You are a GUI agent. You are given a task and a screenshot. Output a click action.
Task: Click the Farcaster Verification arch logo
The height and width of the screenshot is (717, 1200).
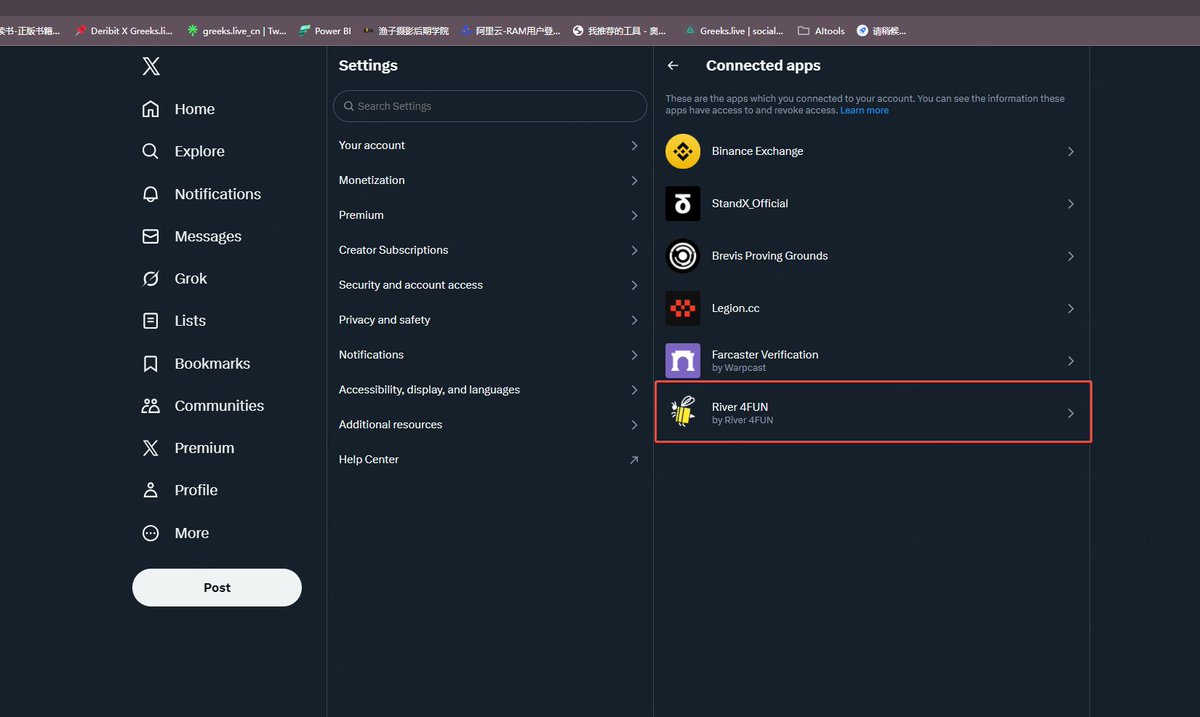pyautogui.click(x=683, y=360)
